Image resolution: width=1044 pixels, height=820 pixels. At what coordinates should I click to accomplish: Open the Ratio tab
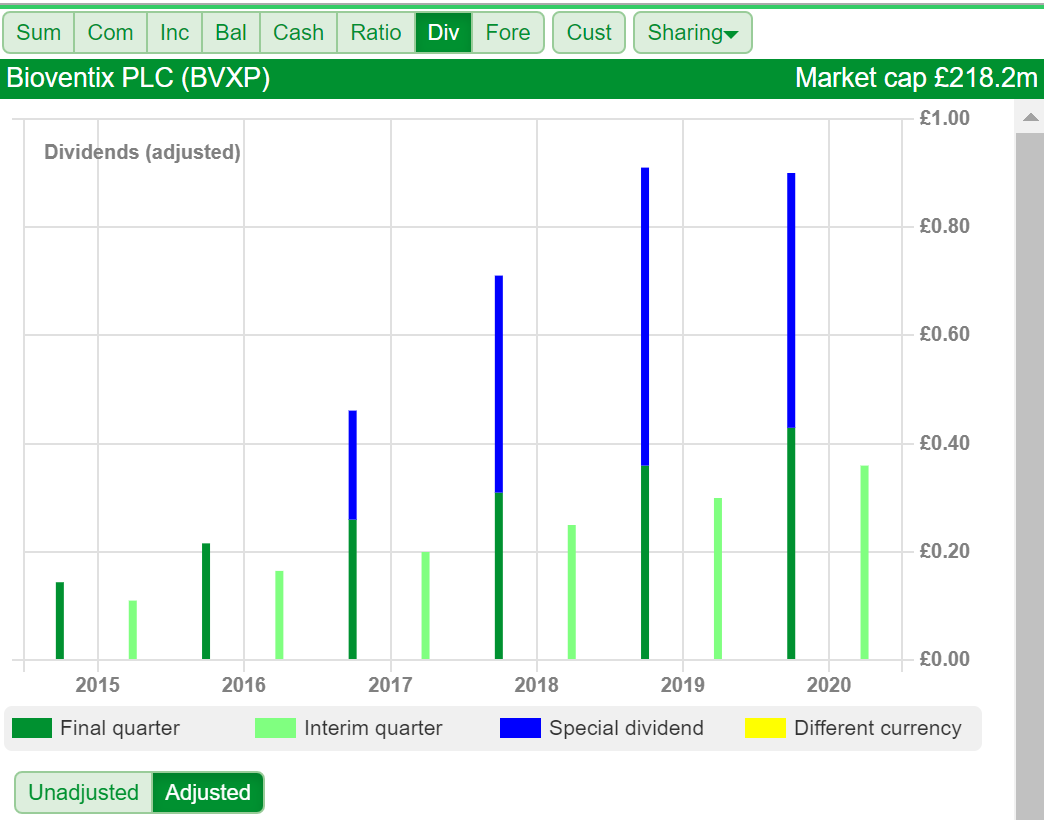(x=376, y=33)
